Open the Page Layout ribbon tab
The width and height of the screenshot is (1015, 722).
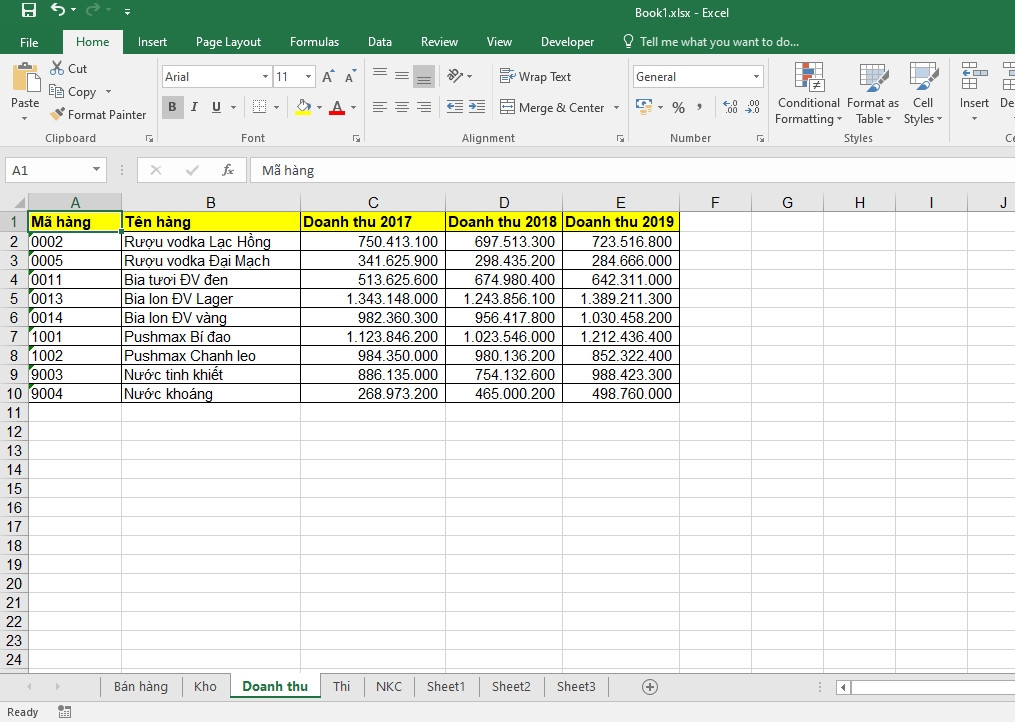[228, 42]
